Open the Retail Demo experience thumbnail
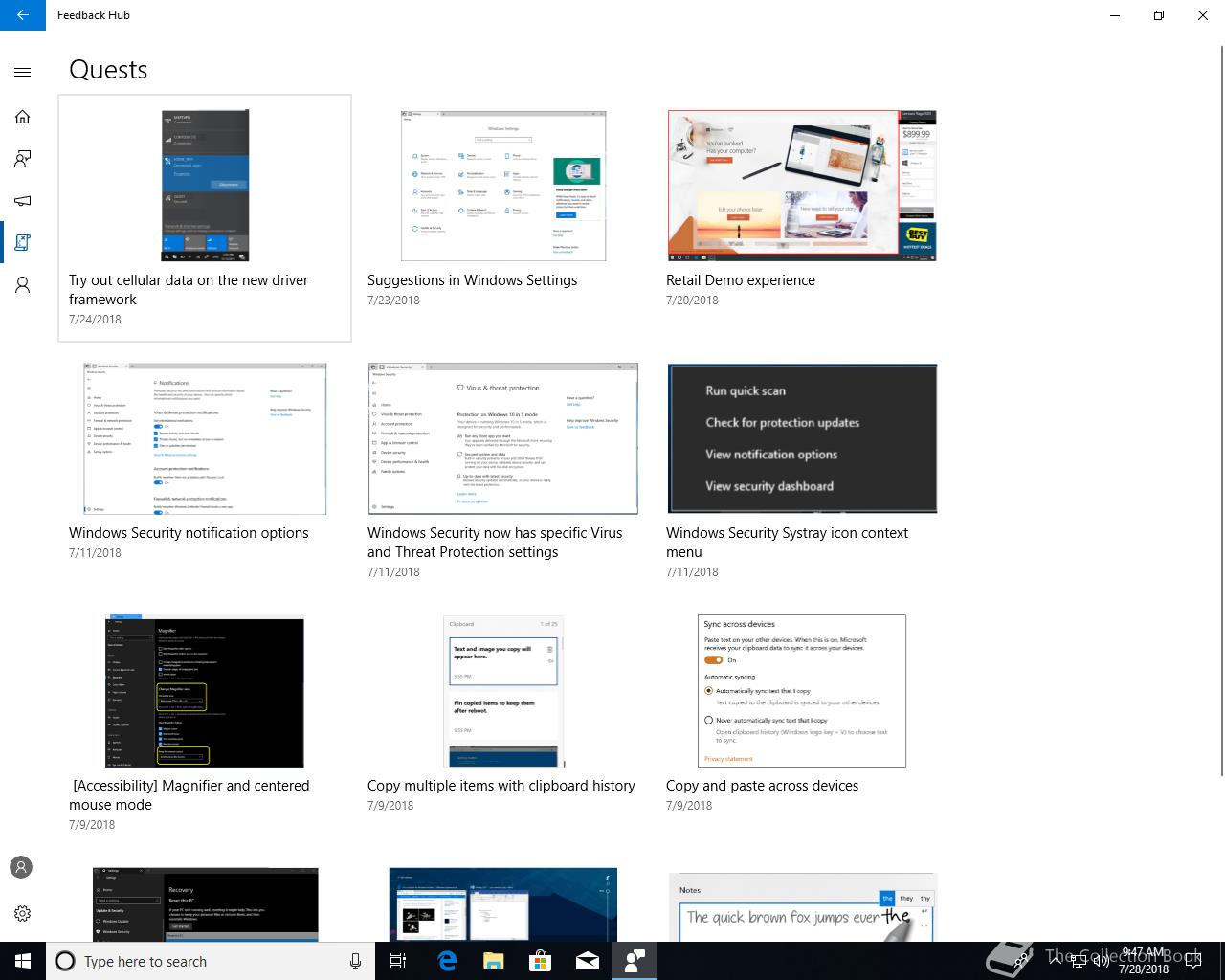This screenshot has width=1225, height=980. coord(802,186)
